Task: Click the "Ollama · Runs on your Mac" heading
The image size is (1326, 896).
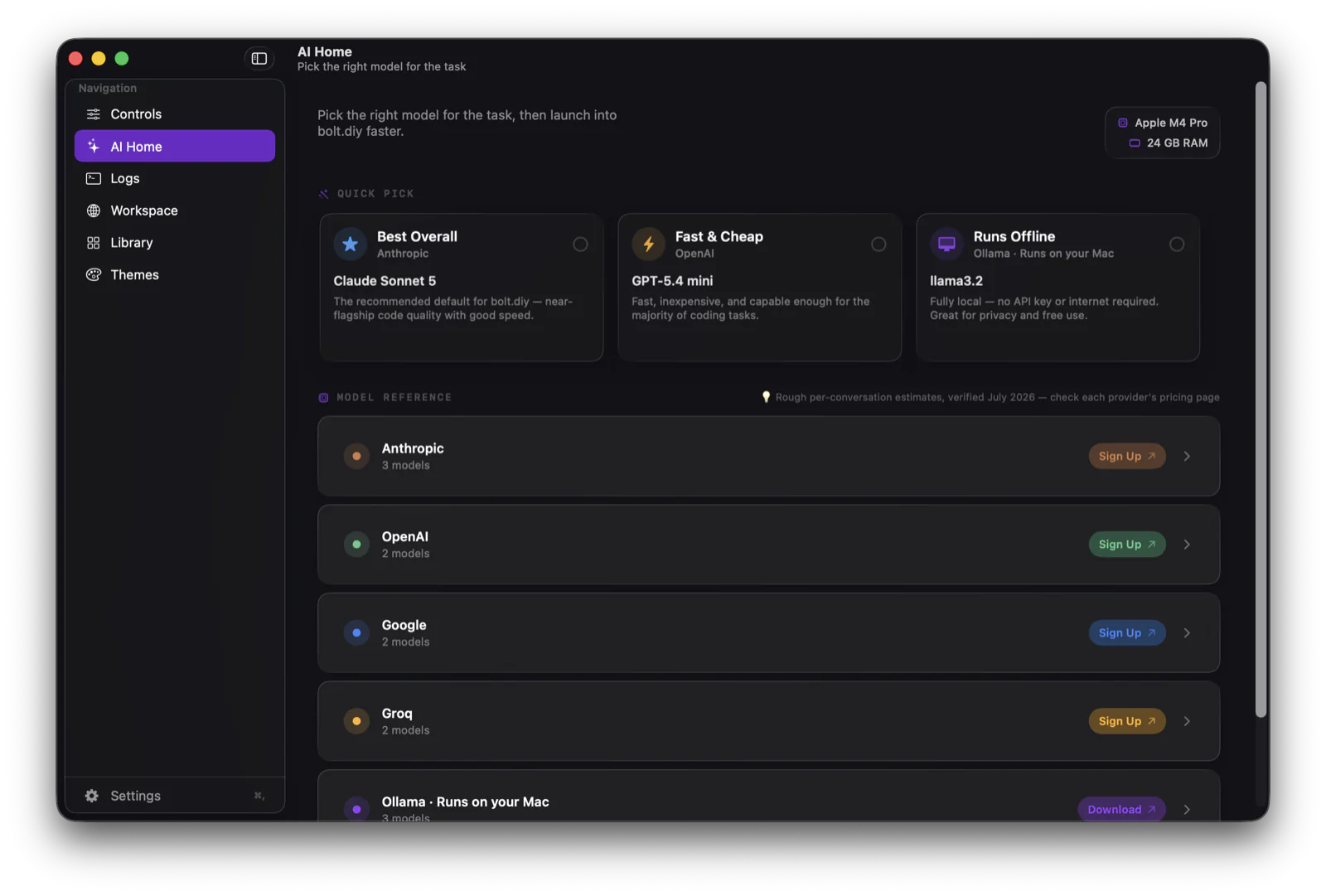Action: pos(465,802)
